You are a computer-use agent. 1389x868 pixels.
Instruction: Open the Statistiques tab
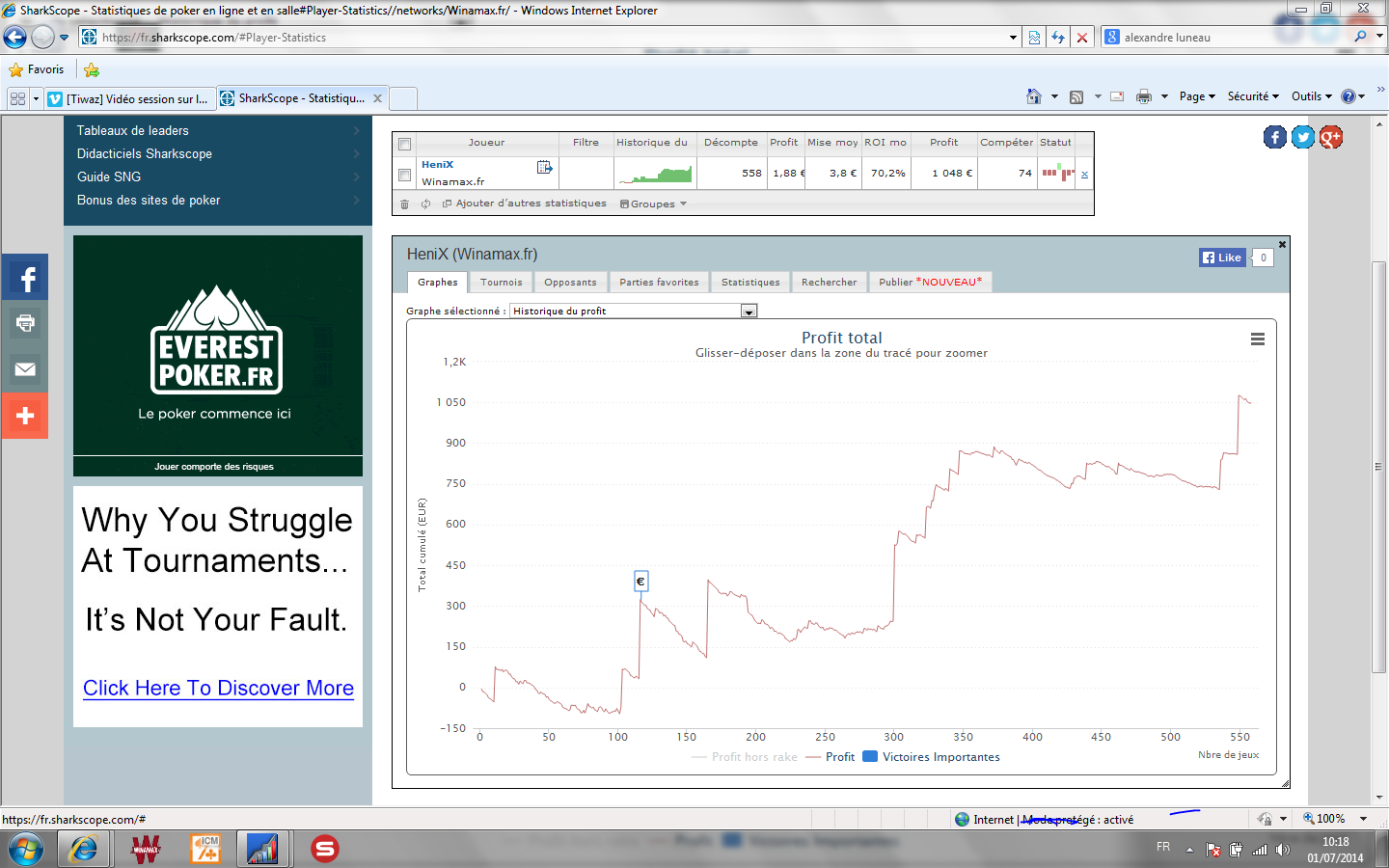(x=749, y=283)
